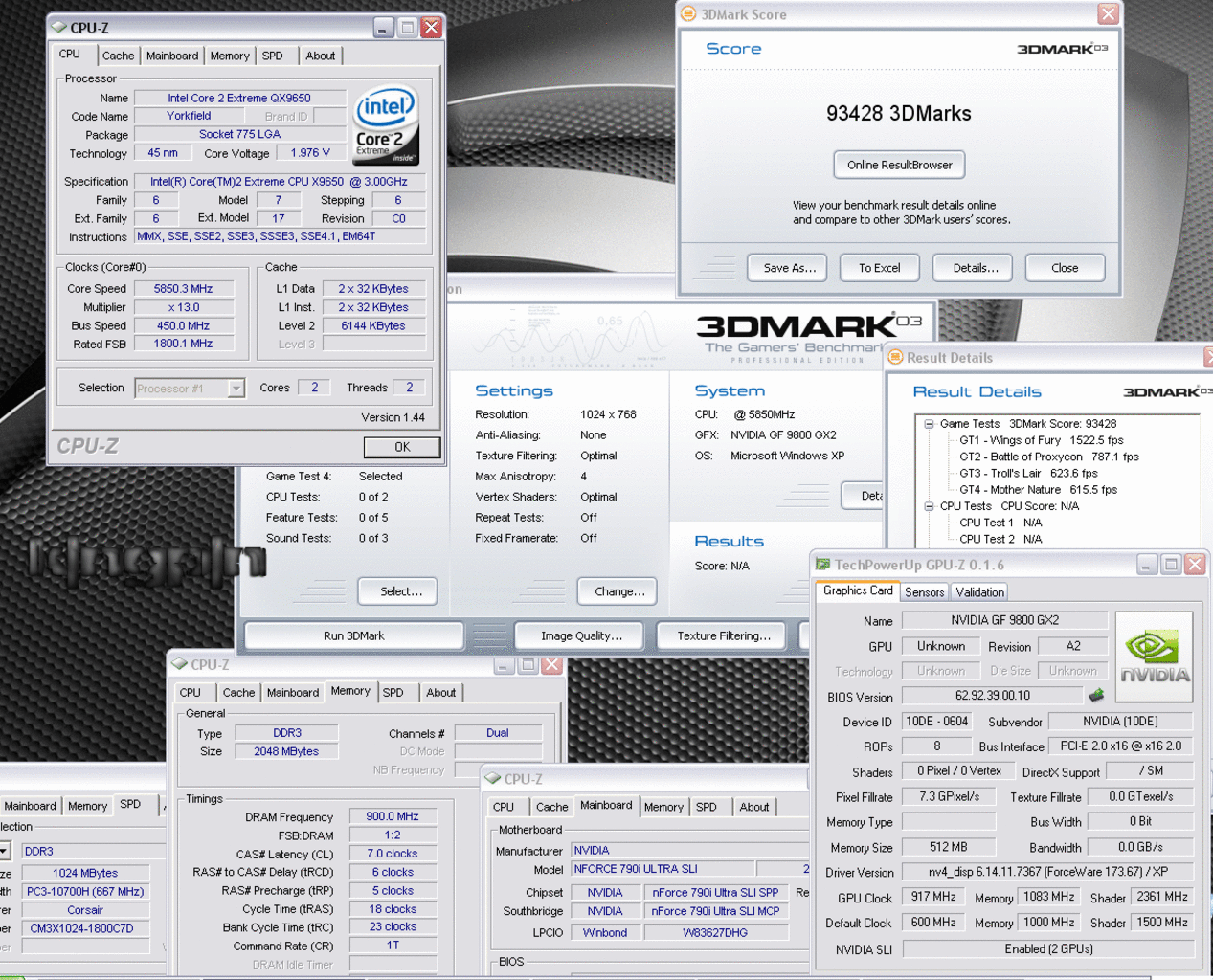Switch to the Sensors tab in GPU-Z
This screenshot has width=1213, height=980.
(x=925, y=592)
